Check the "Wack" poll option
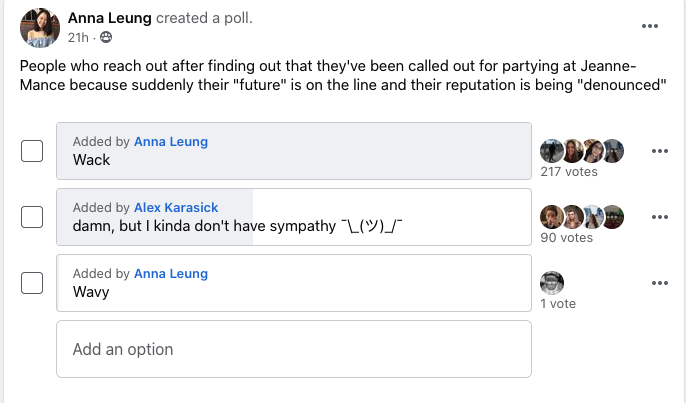 [x=32, y=151]
